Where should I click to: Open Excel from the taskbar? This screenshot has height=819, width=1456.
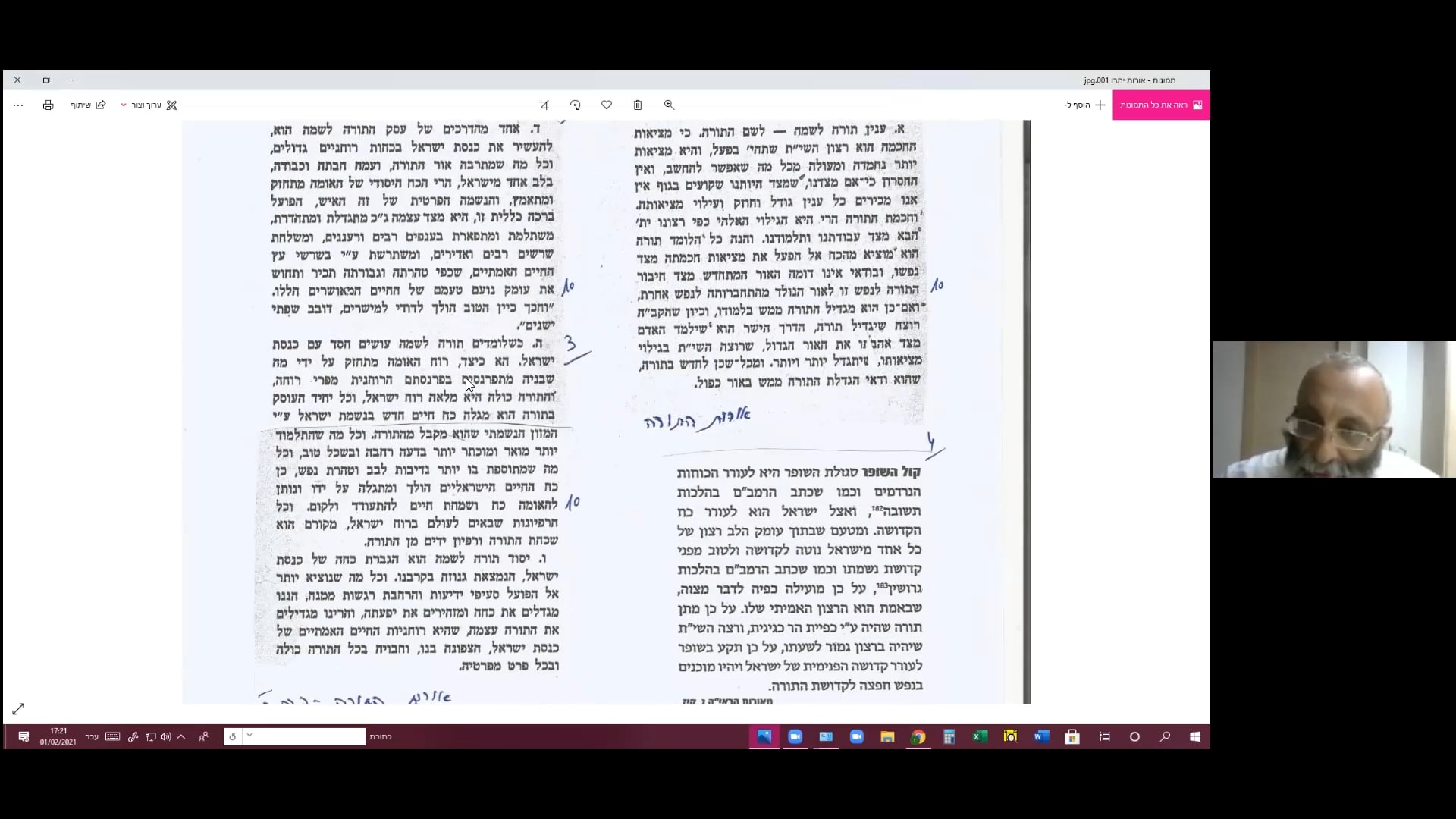980,736
